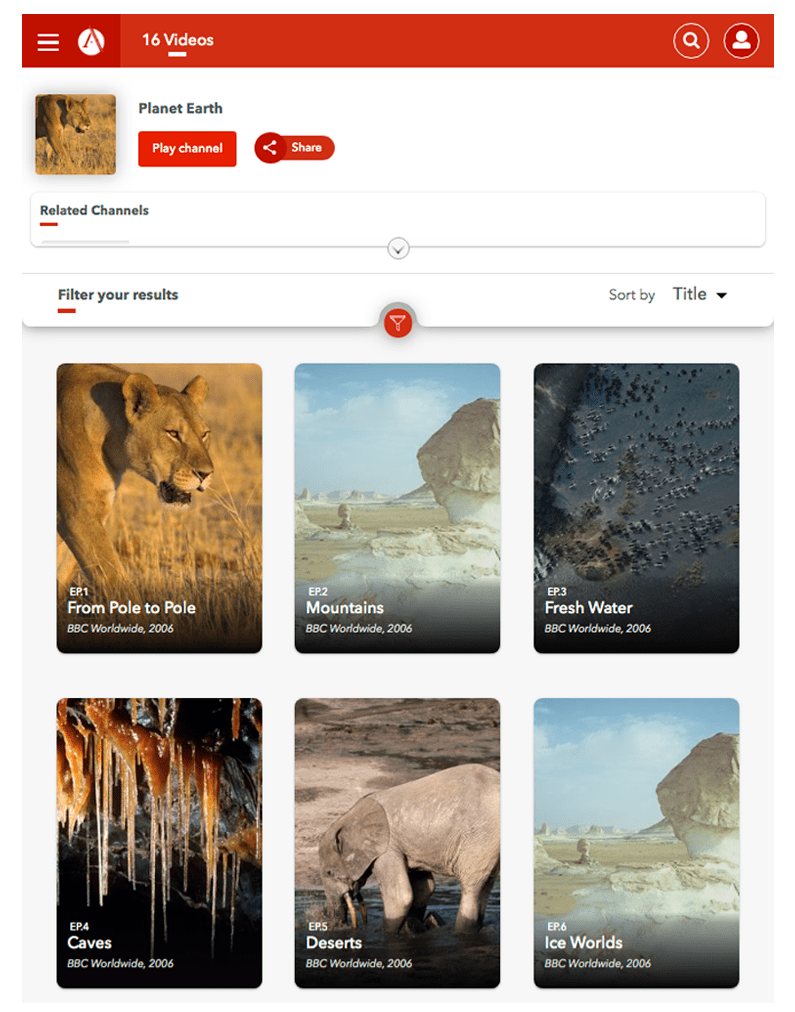Viewport: 795px width, 1012px height.
Task: Click the Share button
Action: [x=294, y=148]
